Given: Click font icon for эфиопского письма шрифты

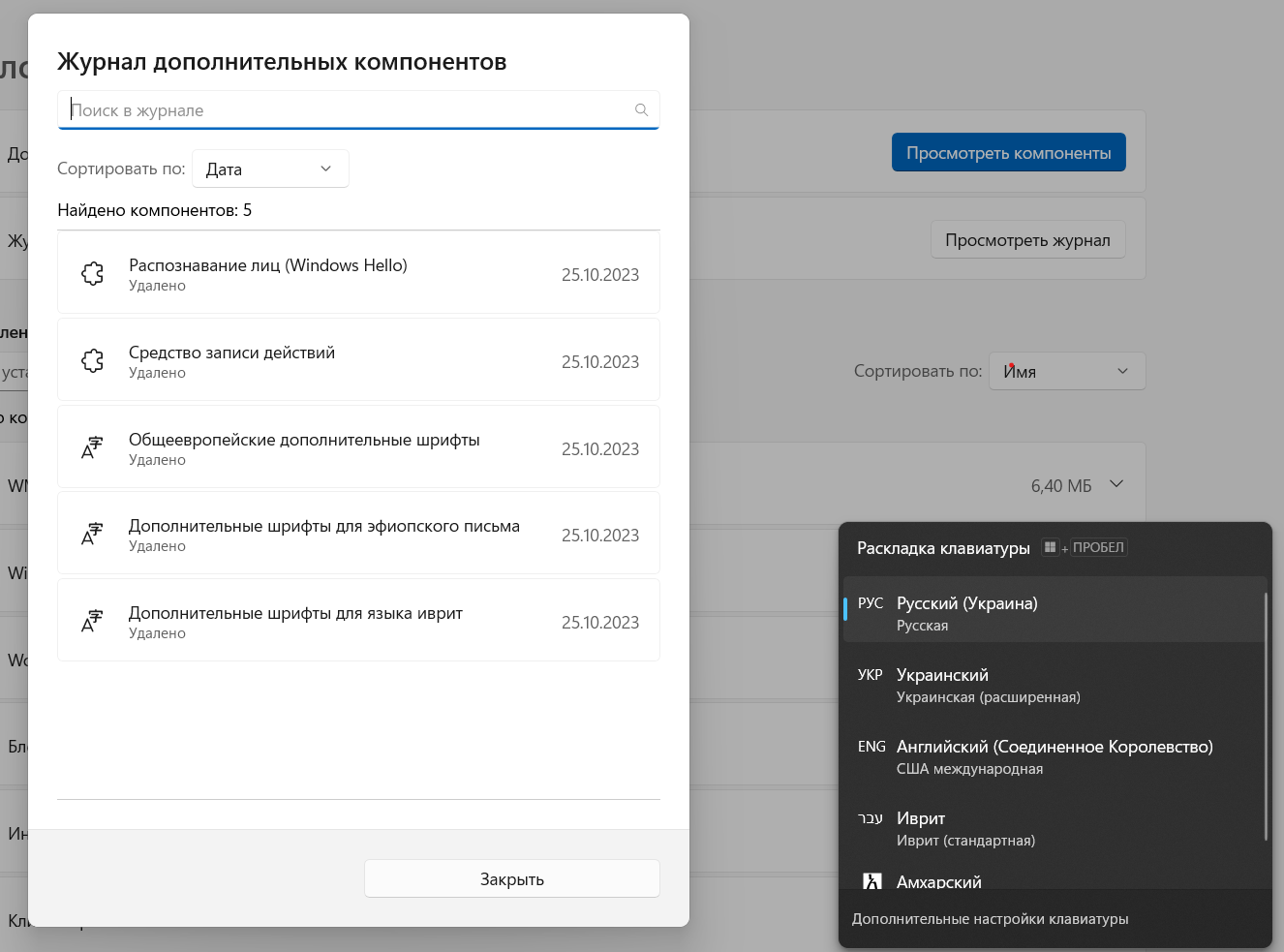Looking at the screenshot, I should coord(92,535).
